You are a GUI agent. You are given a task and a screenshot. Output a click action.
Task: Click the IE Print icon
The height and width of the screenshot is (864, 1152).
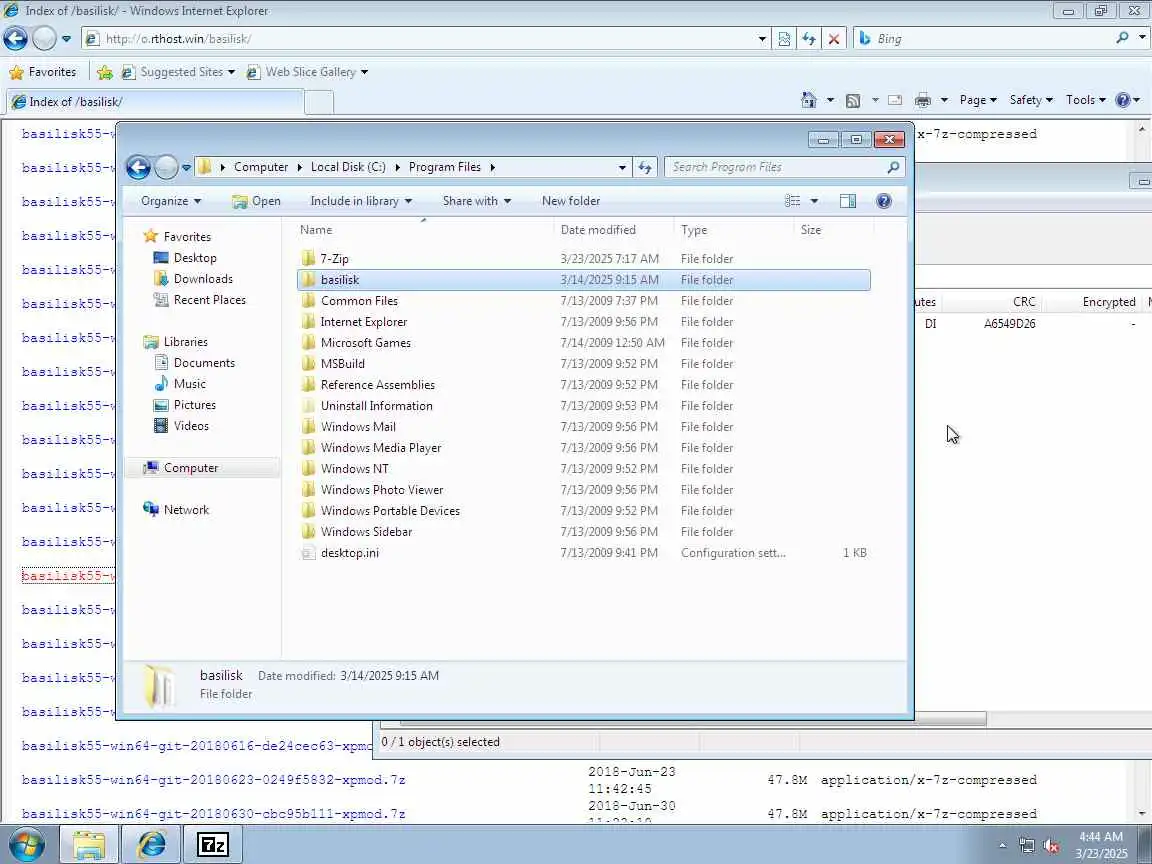pos(923,101)
